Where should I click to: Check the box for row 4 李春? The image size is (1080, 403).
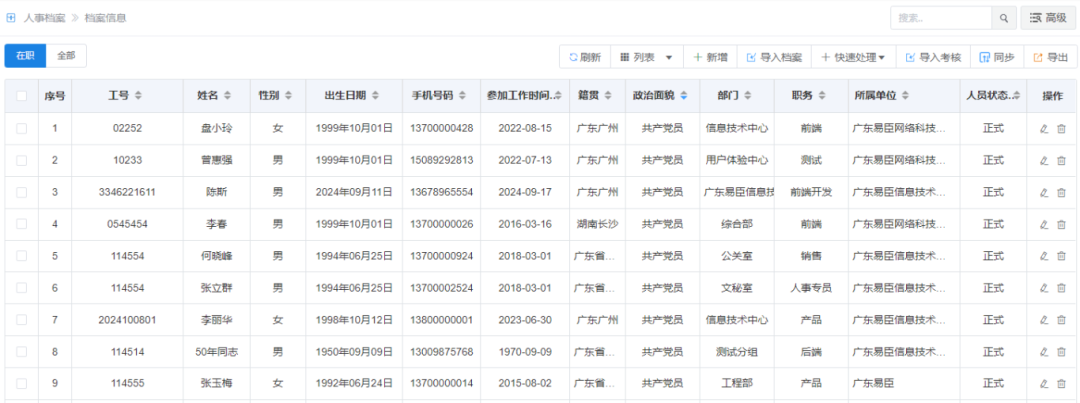click(x=22, y=224)
